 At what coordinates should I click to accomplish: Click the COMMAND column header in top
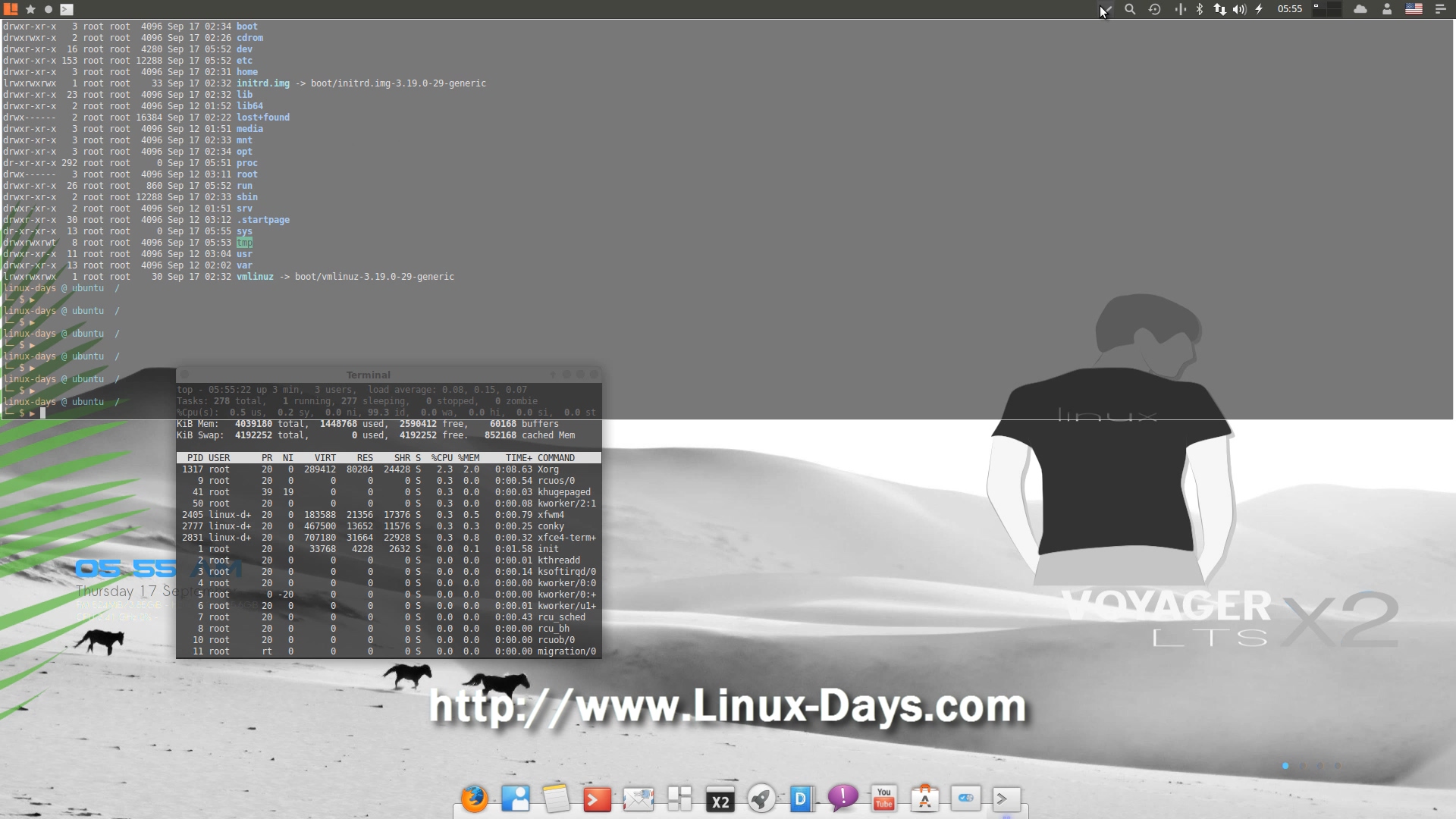(556, 458)
